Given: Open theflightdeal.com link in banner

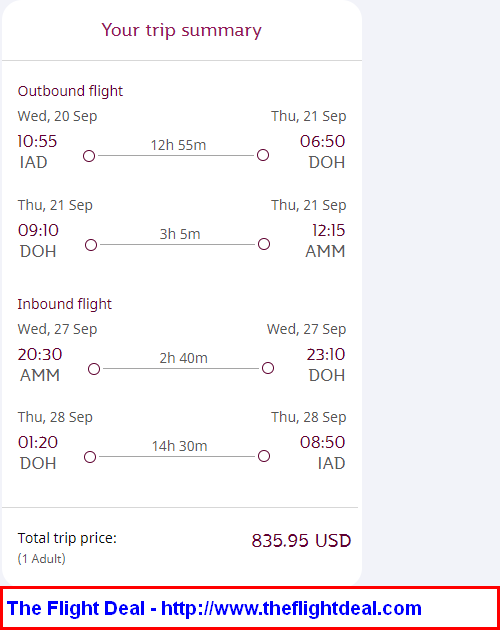Looking at the screenshot, I should pos(291,608).
